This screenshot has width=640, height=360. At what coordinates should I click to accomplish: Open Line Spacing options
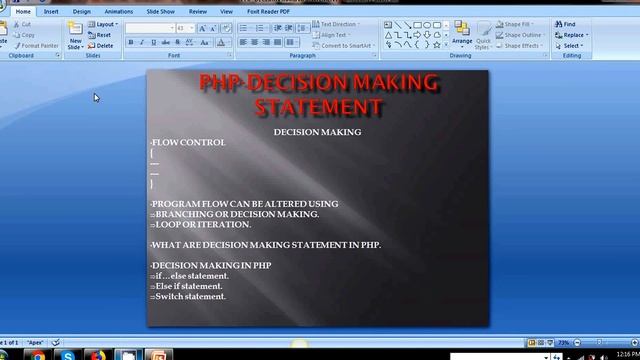[x=302, y=28]
